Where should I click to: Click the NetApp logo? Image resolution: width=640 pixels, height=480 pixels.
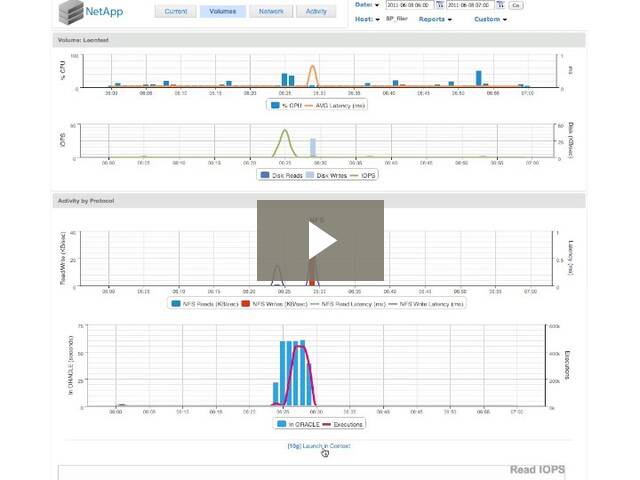pyautogui.click(x=91, y=12)
